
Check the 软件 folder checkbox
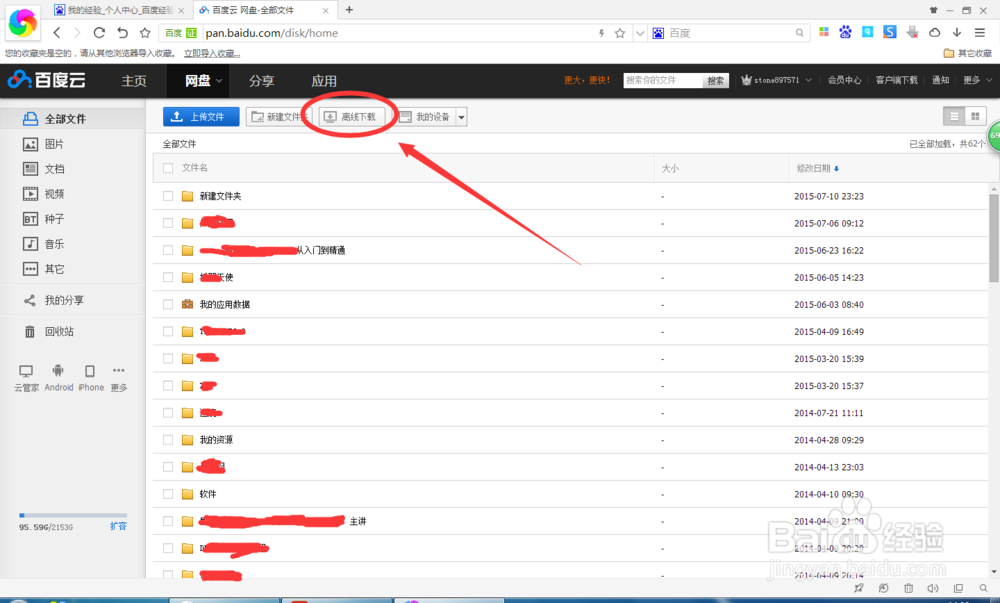click(168, 494)
